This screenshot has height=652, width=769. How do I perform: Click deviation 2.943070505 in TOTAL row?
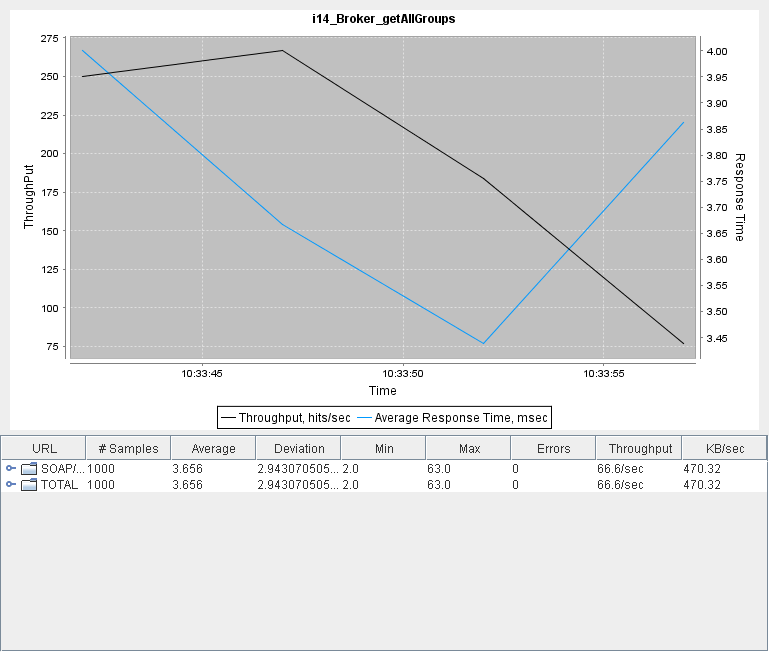tap(298, 485)
